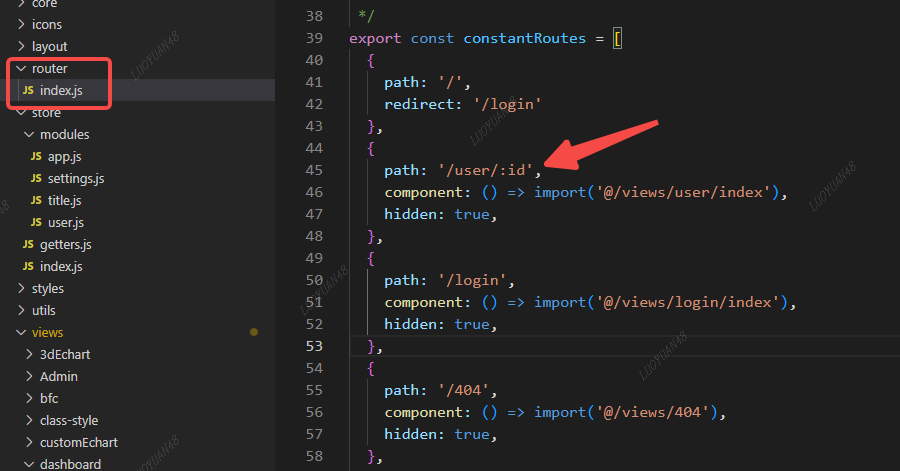Click the JS icon of settings.js
The height and width of the screenshot is (471, 900).
(36, 178)
